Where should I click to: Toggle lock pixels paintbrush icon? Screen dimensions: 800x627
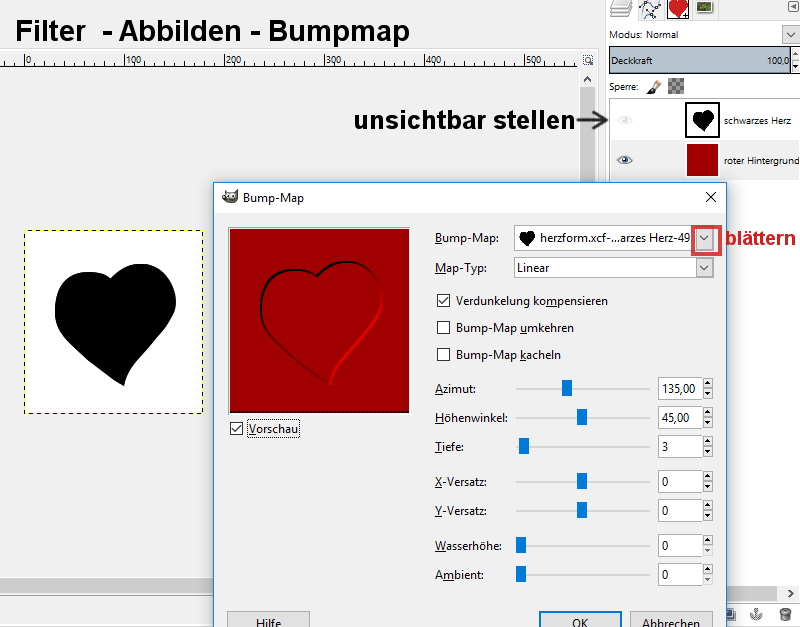click(654, 87)
